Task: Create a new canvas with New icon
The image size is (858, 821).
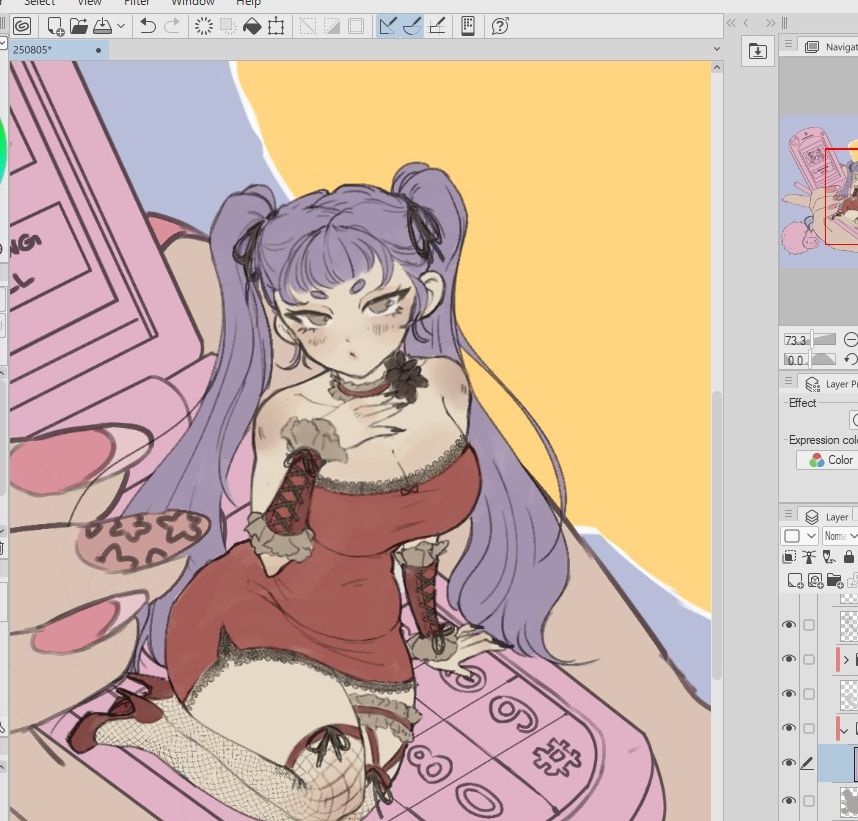Action: tap(55, 26)
